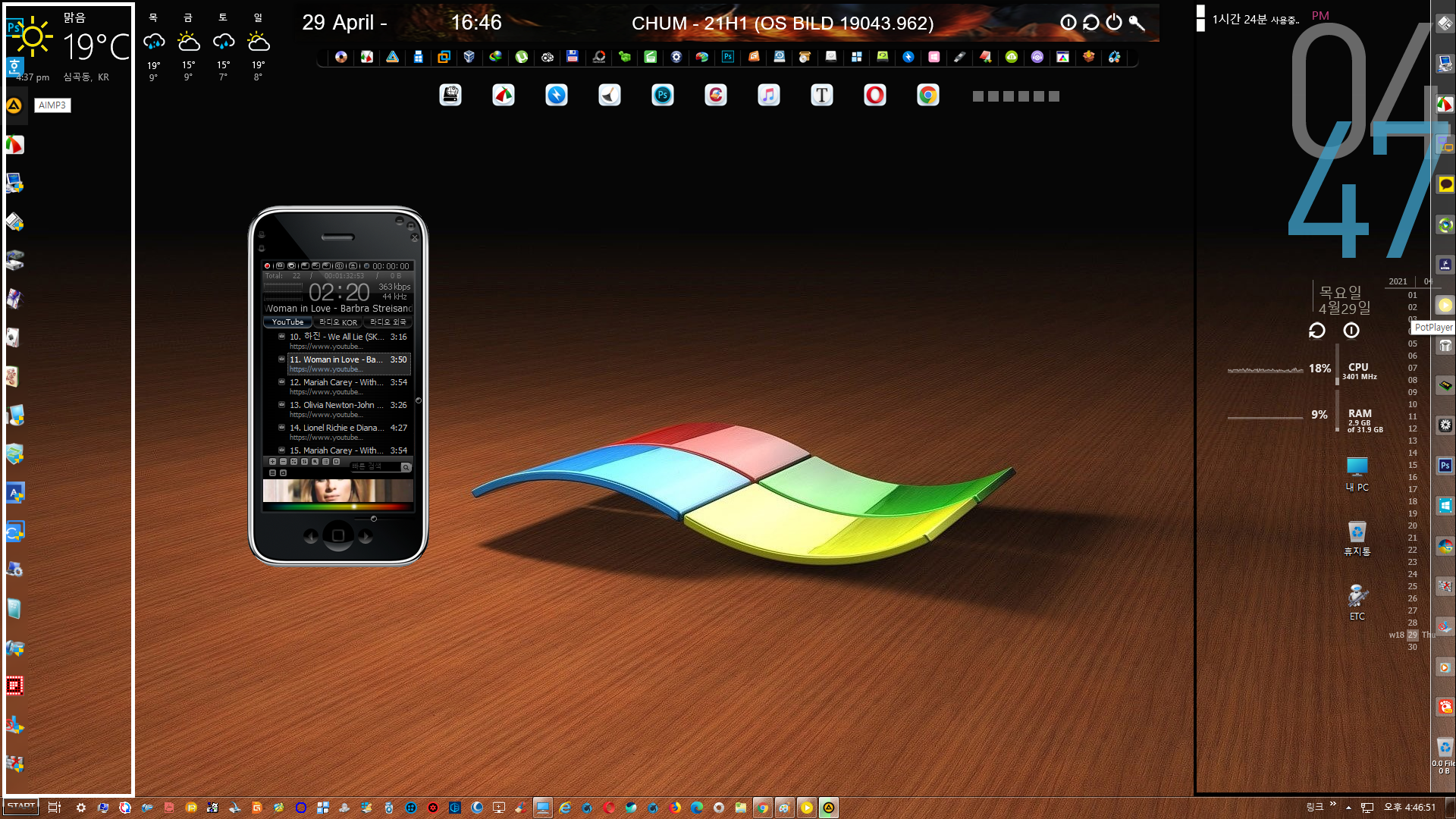
Task: Click the wrench settings icon in top banner
Action: point(1137,23)
